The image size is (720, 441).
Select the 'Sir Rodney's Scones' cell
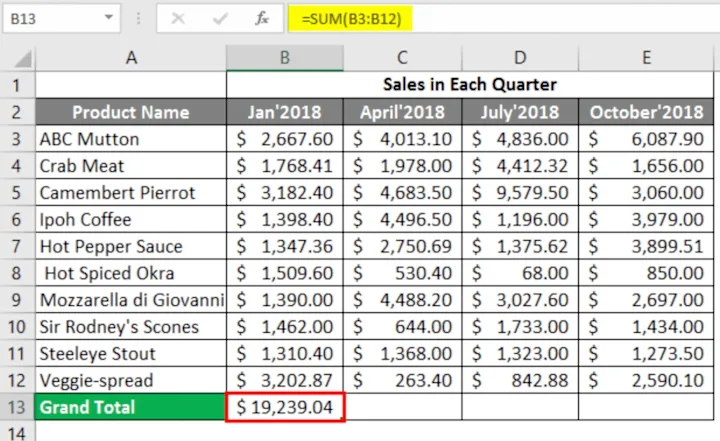[131, 327]
